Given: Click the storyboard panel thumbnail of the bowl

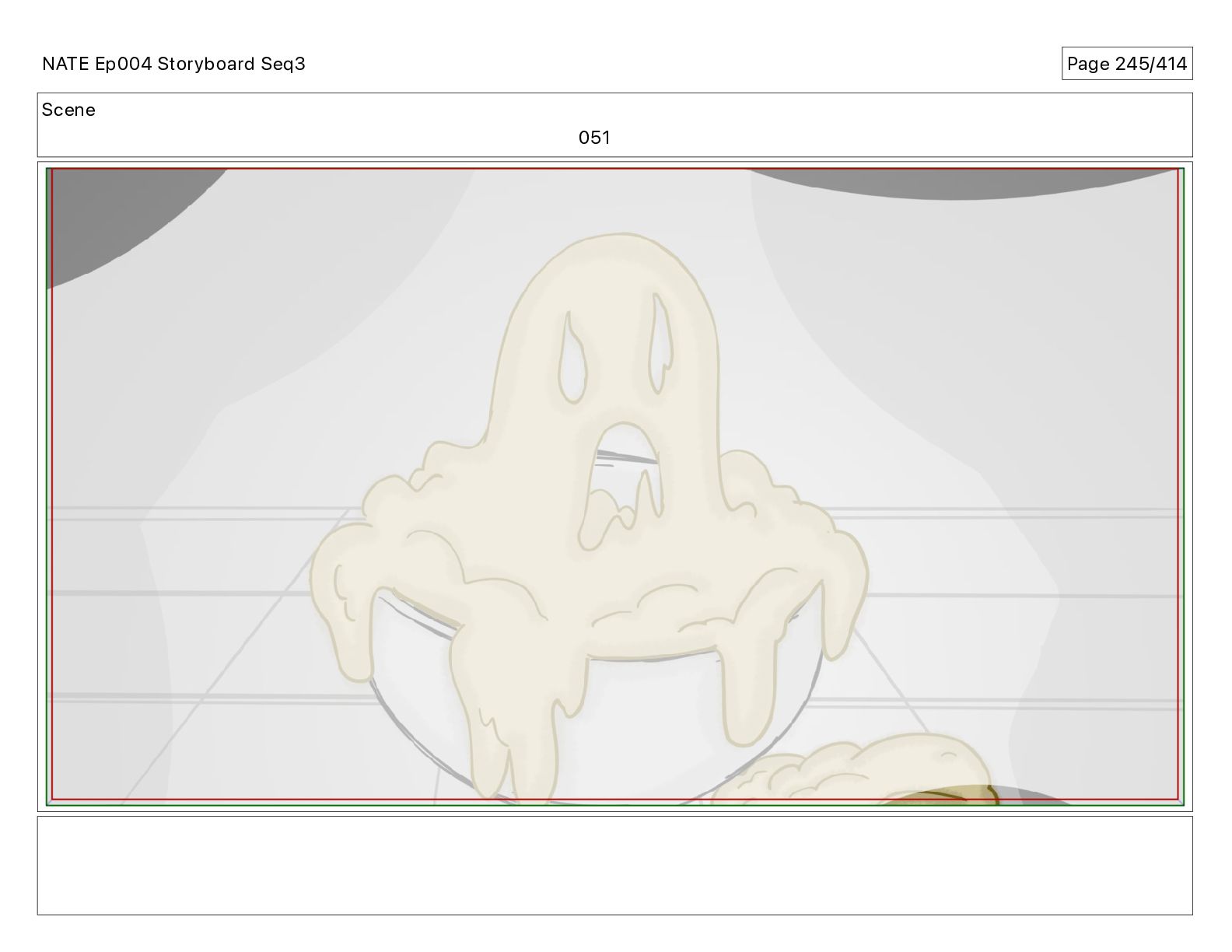Looking at the screenshot, I should click(x=614, y=487).
